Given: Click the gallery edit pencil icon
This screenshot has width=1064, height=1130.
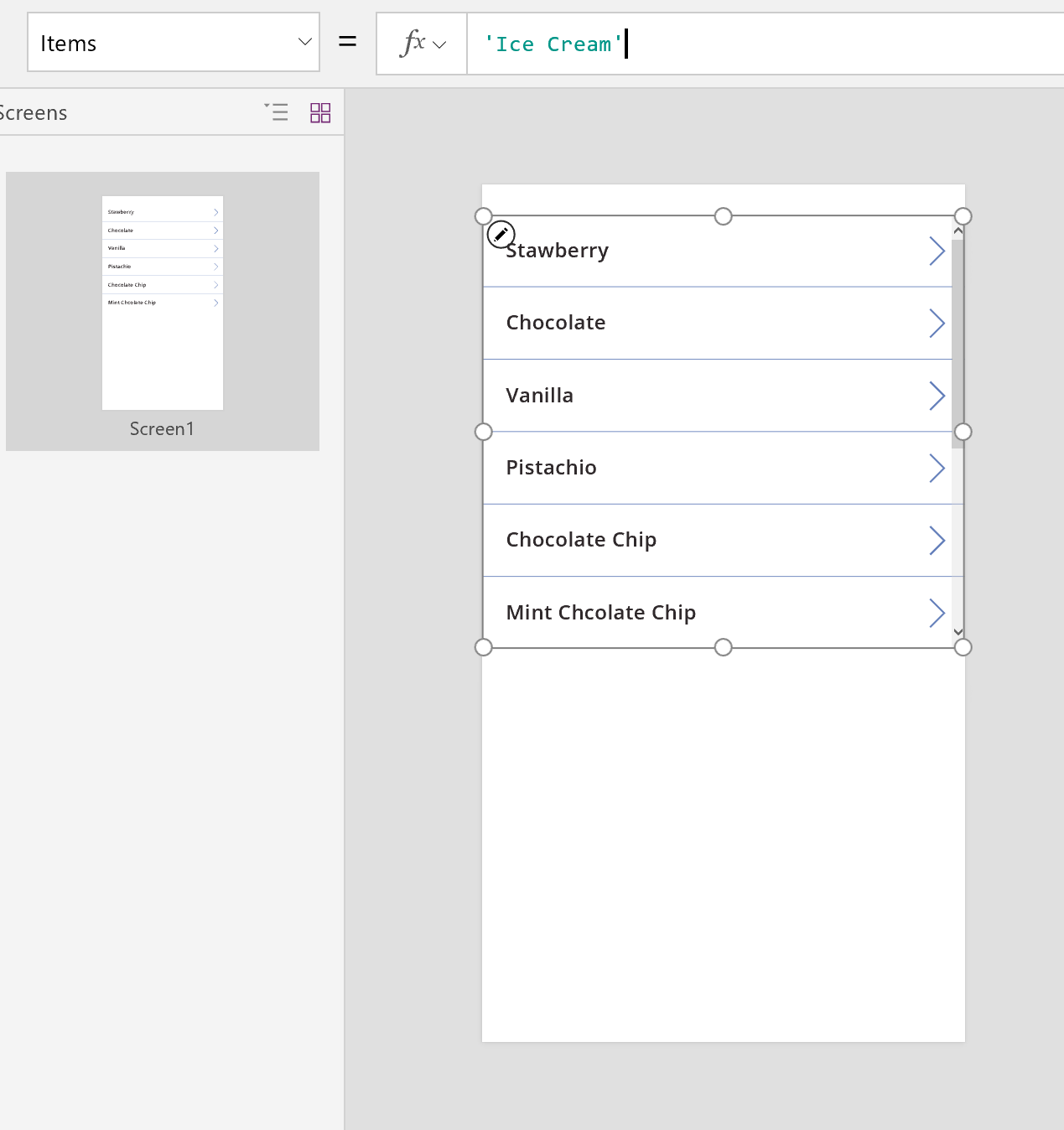Looking at the screenshot, I should pyautogui.click(x=501, y=235).
